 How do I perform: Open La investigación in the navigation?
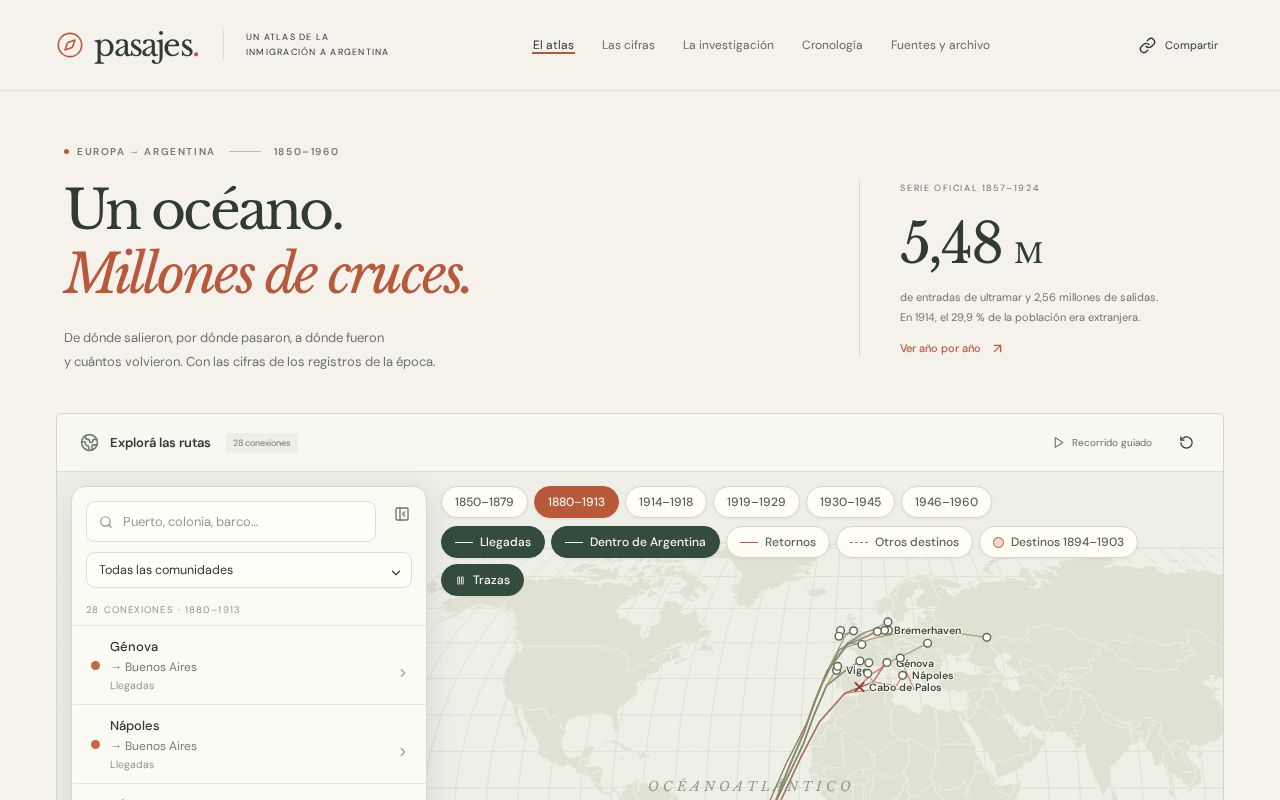tap(728, 45)
